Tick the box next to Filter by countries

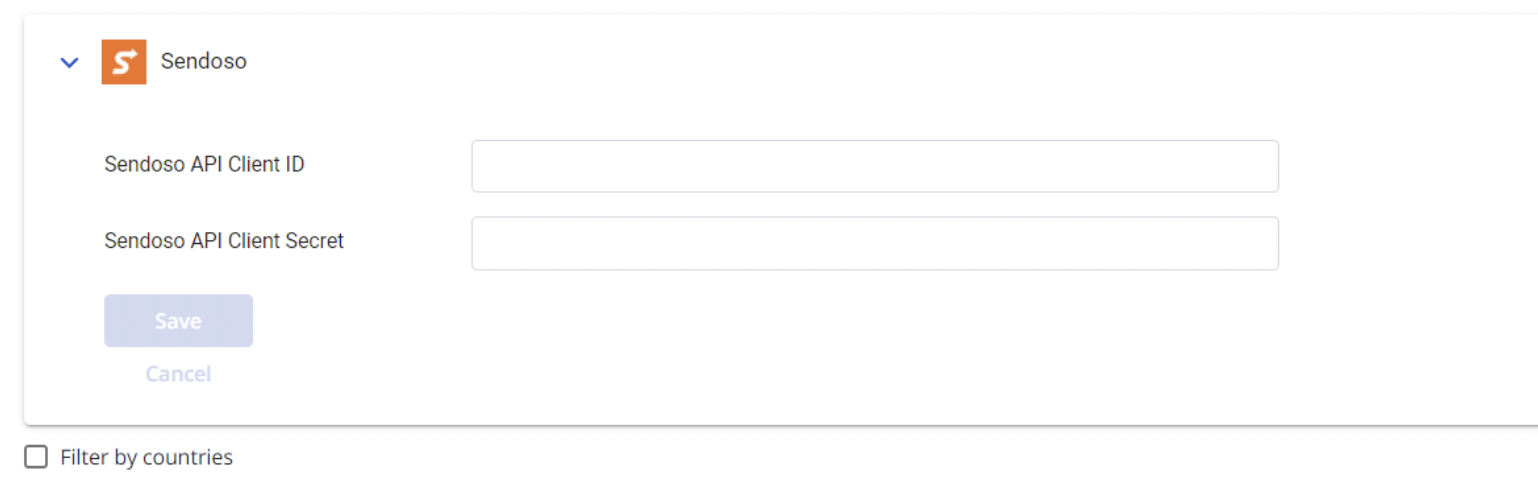pyautogui.click(x=36, y=457)
